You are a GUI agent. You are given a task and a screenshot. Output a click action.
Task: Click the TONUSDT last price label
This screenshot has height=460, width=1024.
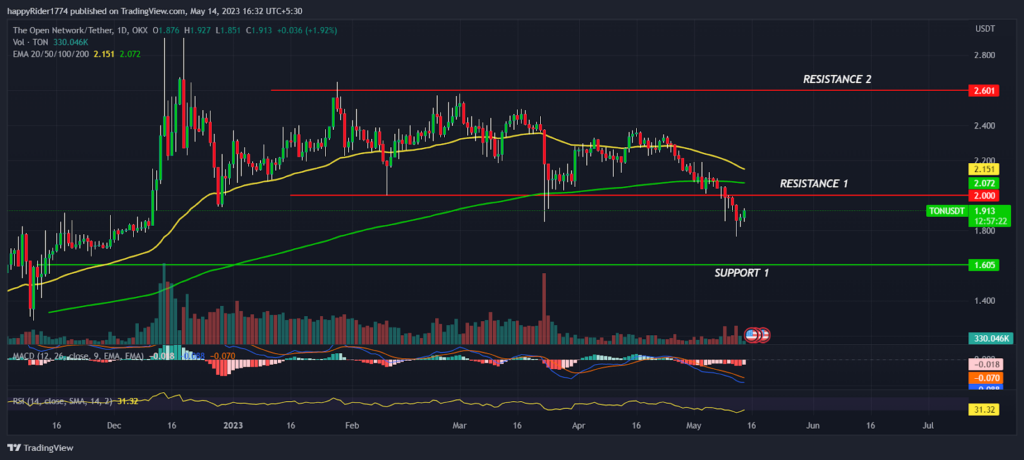click(946, 211)
